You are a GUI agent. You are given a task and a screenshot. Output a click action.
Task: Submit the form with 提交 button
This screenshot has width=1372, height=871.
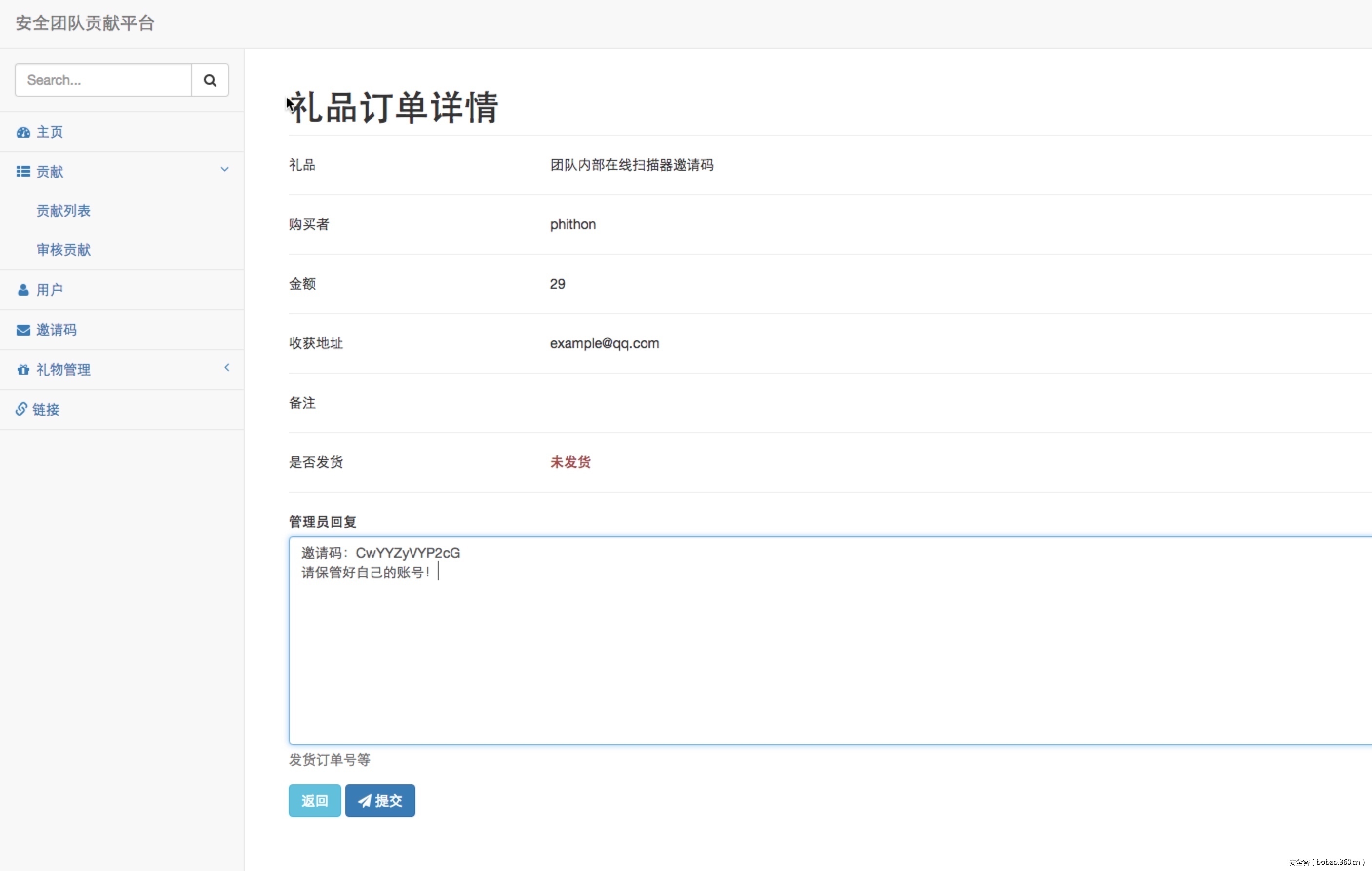(x=379, y=801)
